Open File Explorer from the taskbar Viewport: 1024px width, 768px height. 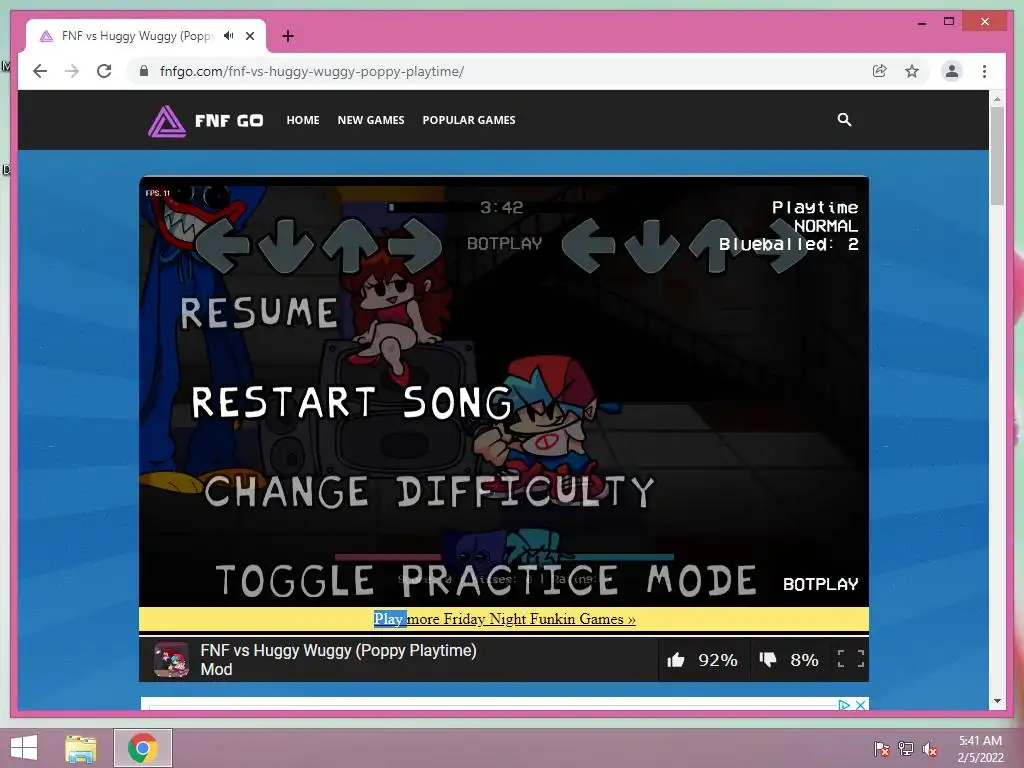point(81,748)
